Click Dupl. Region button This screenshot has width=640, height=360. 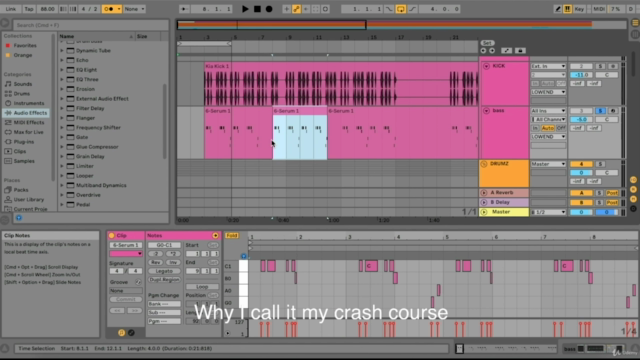coord(164,280)
